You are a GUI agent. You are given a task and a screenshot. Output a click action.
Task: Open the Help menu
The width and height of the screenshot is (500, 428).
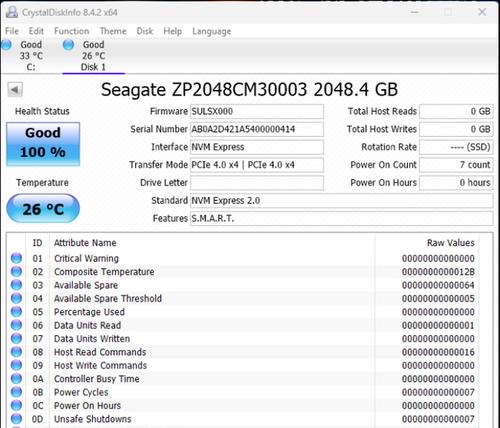tap(173, 31)
